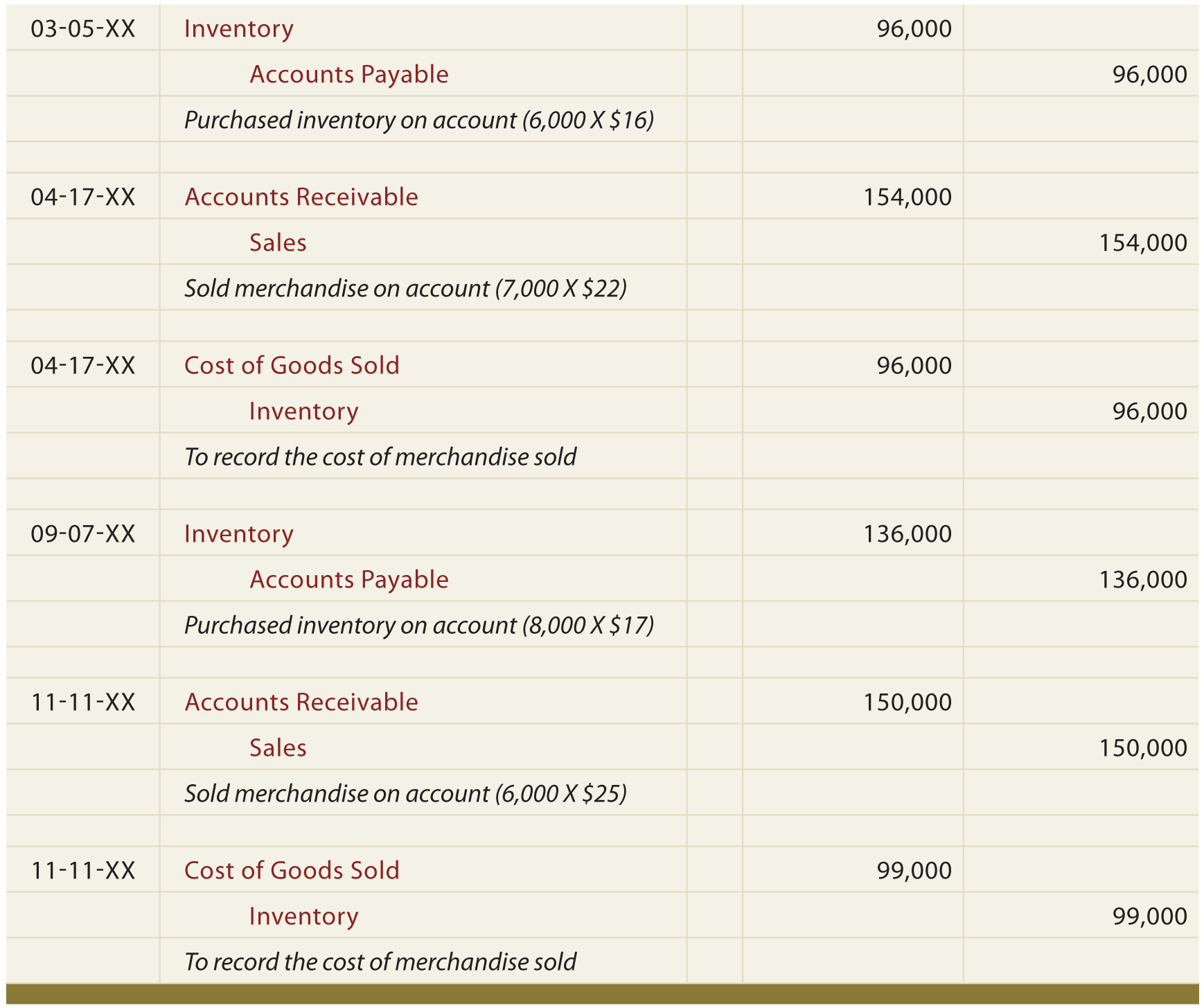Click Accounts Payable credited 136,000

coord(349,580)
